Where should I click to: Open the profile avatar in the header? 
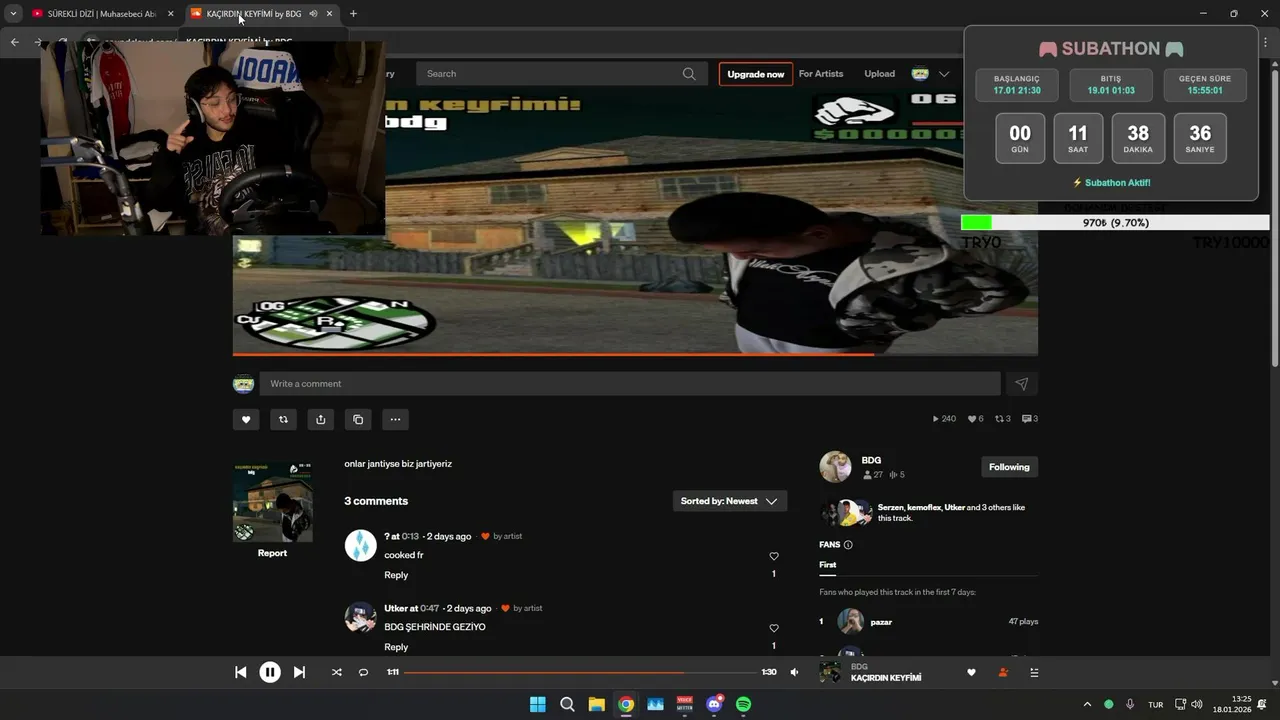point(920,74)
